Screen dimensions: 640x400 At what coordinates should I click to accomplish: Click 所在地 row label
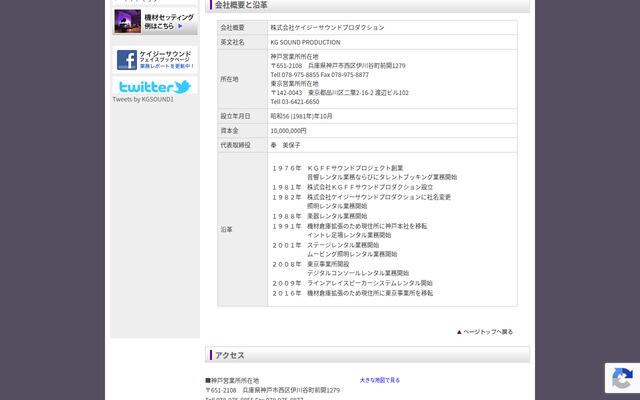[229, 79]
